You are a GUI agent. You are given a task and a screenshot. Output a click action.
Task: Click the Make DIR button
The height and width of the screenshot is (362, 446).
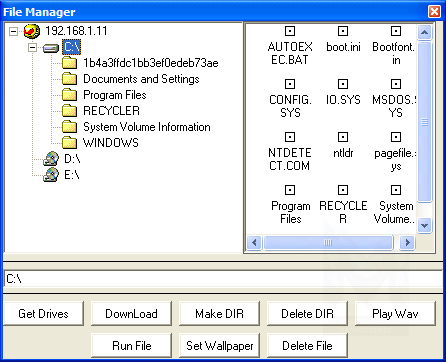point(219,313)
